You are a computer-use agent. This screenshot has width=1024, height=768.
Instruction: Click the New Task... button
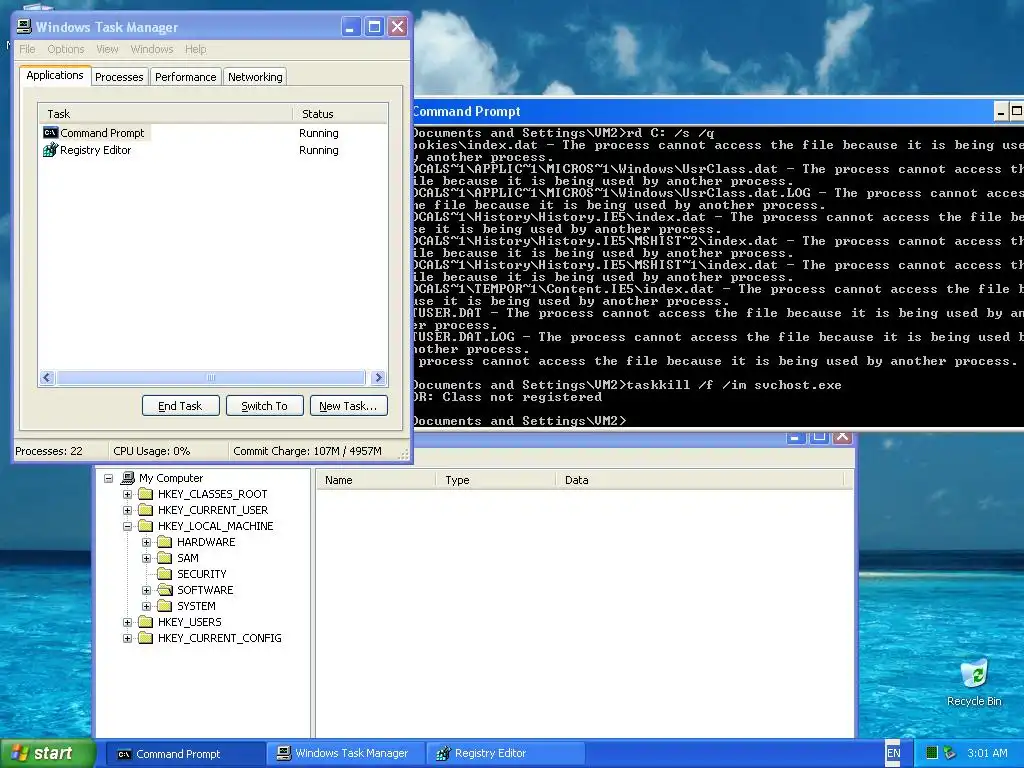pos(348,406)
